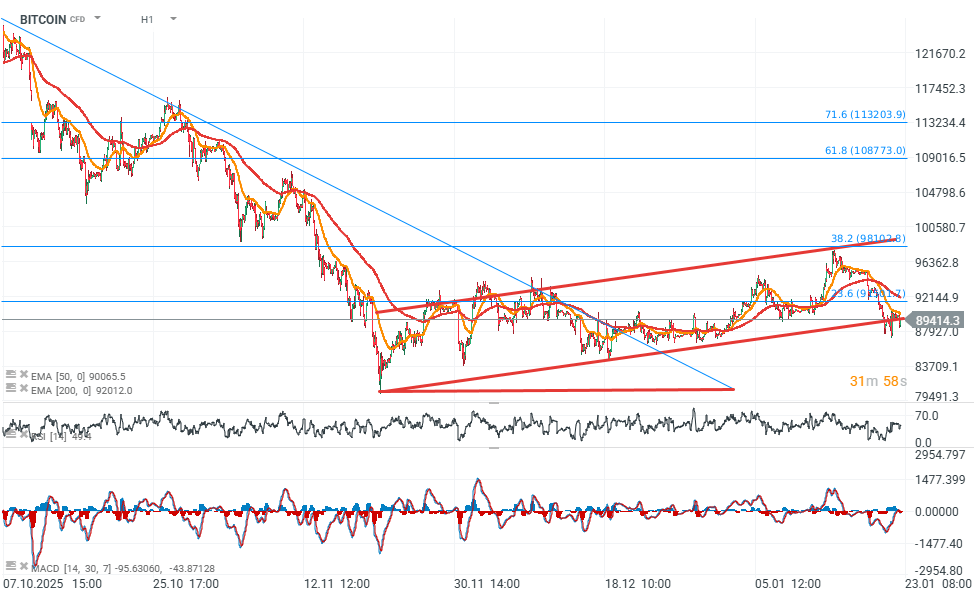The image size is (976, 600).
Task: Remove the MACD indicator panel
Action: pos(23,567)
